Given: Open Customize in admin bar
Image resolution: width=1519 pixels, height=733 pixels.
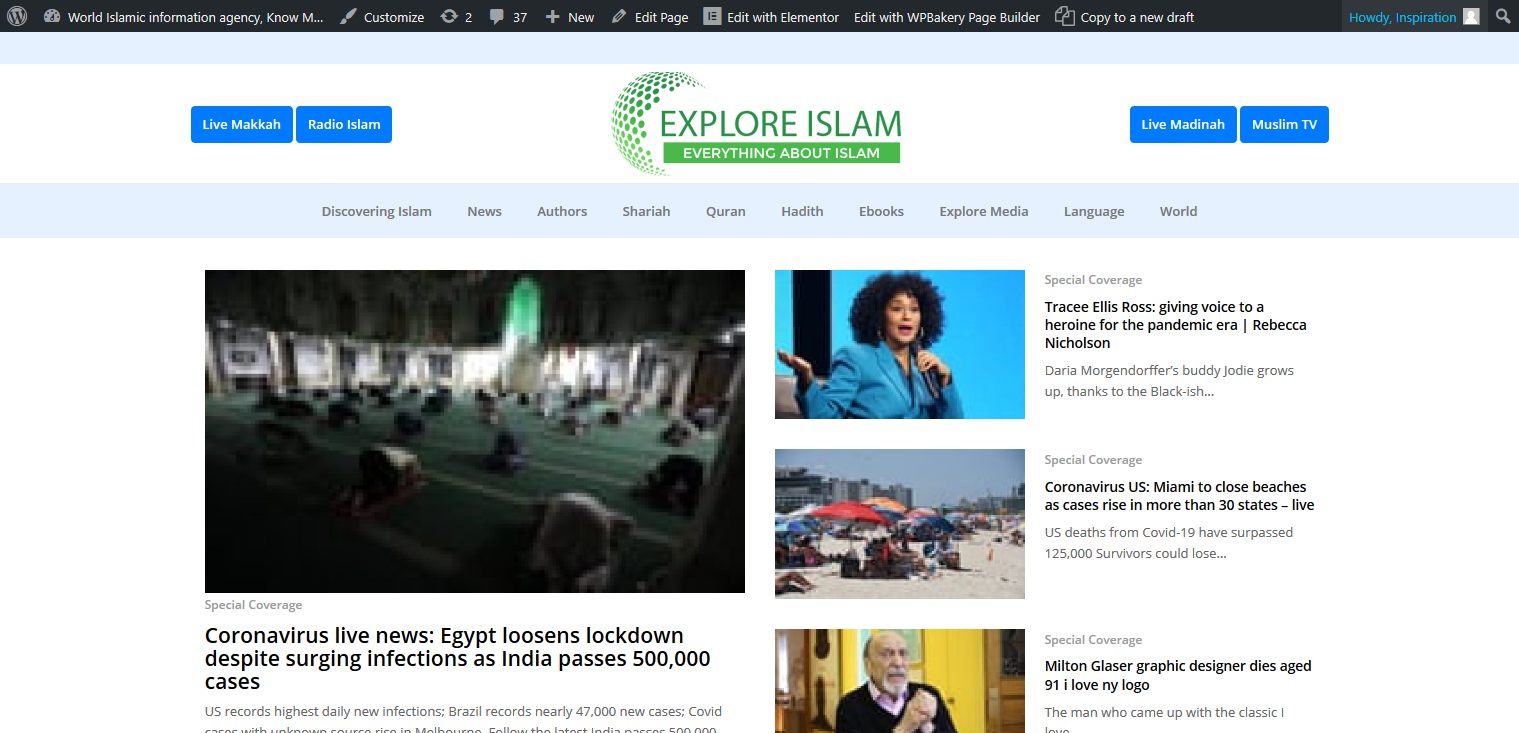Looking at the screenshot, I should [394, 17].
